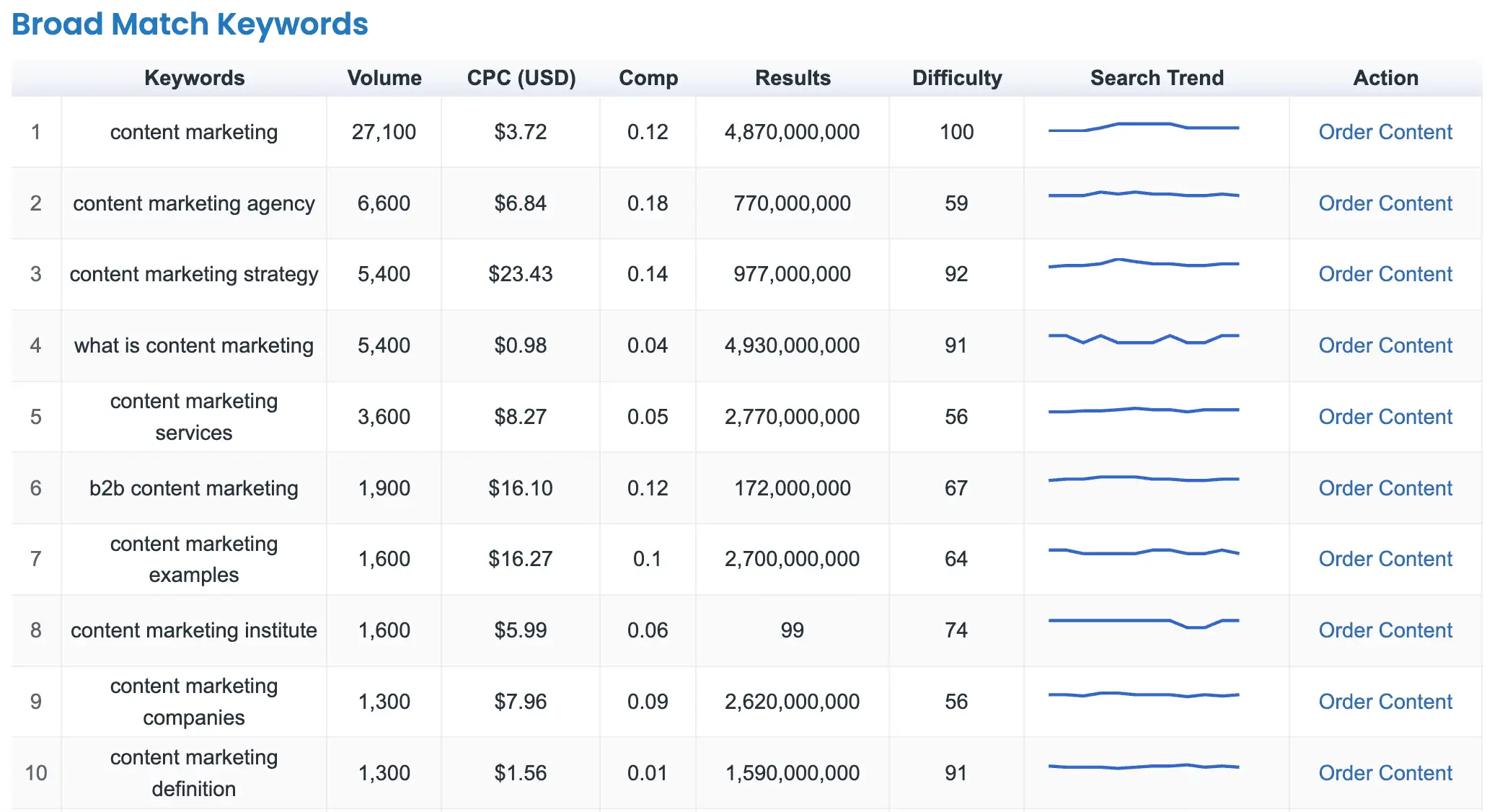Screen dimensions: 1487x812
Task: Open trend sparkline for b2b content marketing
Action: [1144, 479]
